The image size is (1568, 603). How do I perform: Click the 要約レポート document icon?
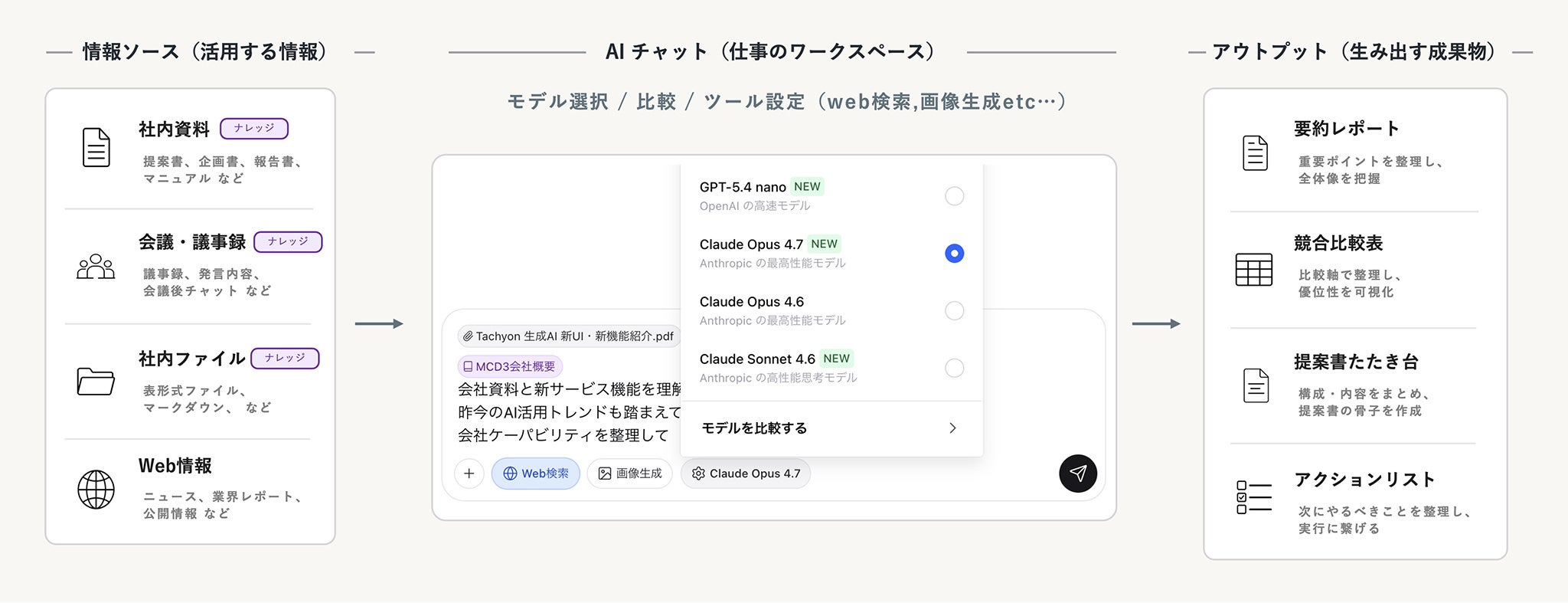pyautogui.click(x=1255, y=152)
